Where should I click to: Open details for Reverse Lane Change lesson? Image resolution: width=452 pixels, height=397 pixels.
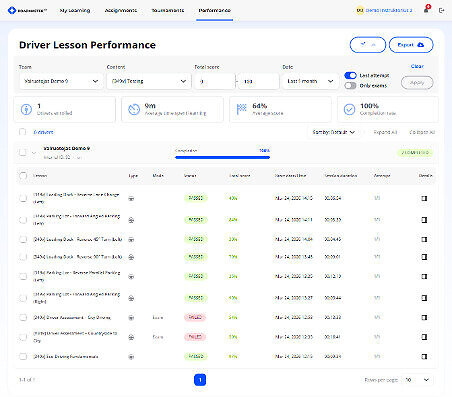point(424,198)
